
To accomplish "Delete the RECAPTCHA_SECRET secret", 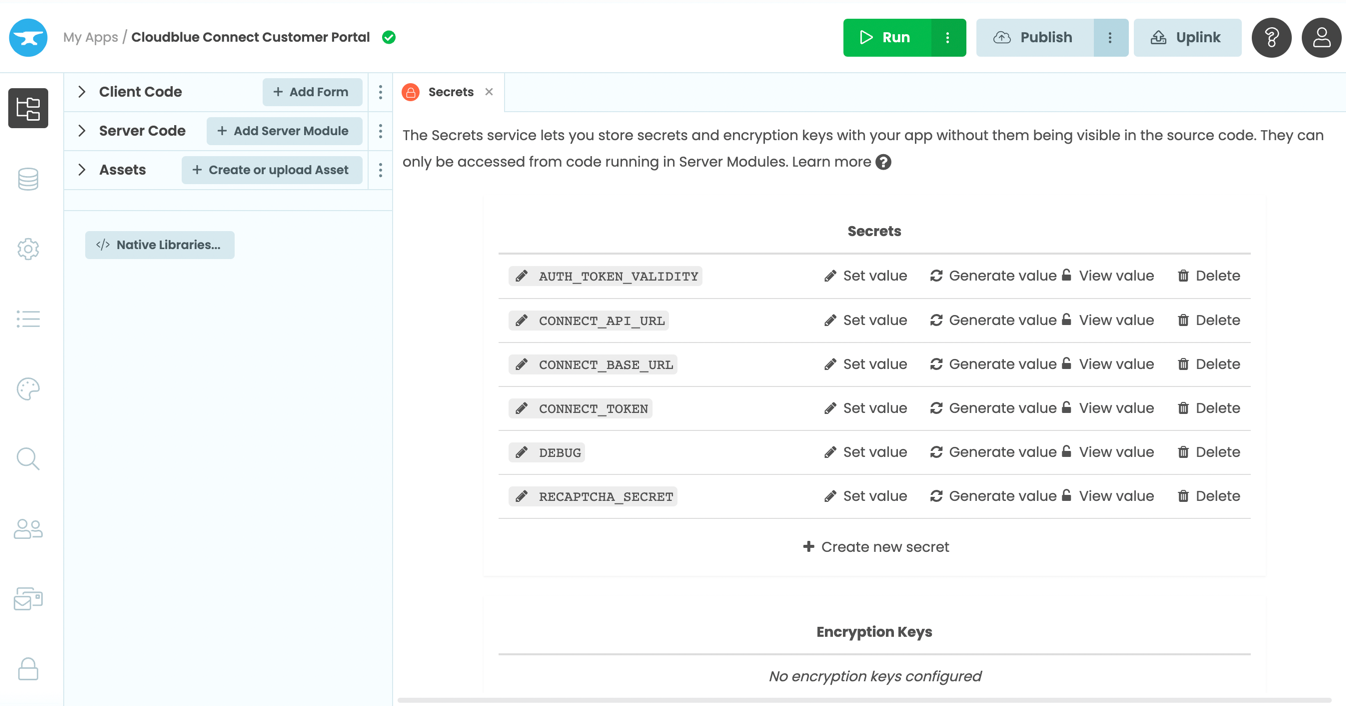I will click(1208, 496).
